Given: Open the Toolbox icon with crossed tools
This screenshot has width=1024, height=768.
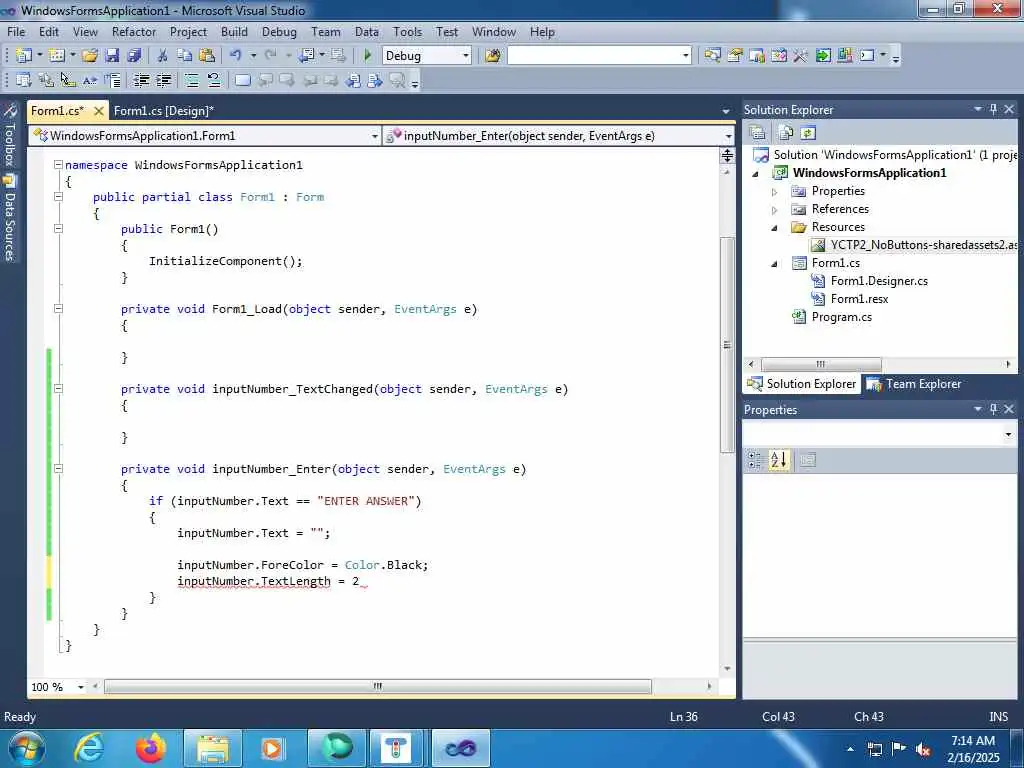Looking at the screenshot, I should point(801,56).
